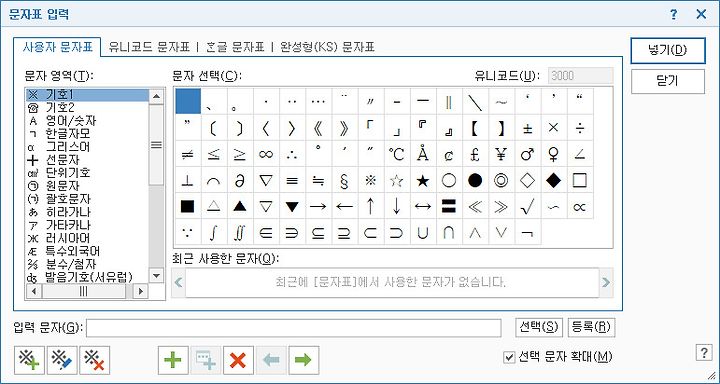Select 히라가나 in the list
Image resolution: width=720 pixels, height=384 pixels.
tap(87, 212)
